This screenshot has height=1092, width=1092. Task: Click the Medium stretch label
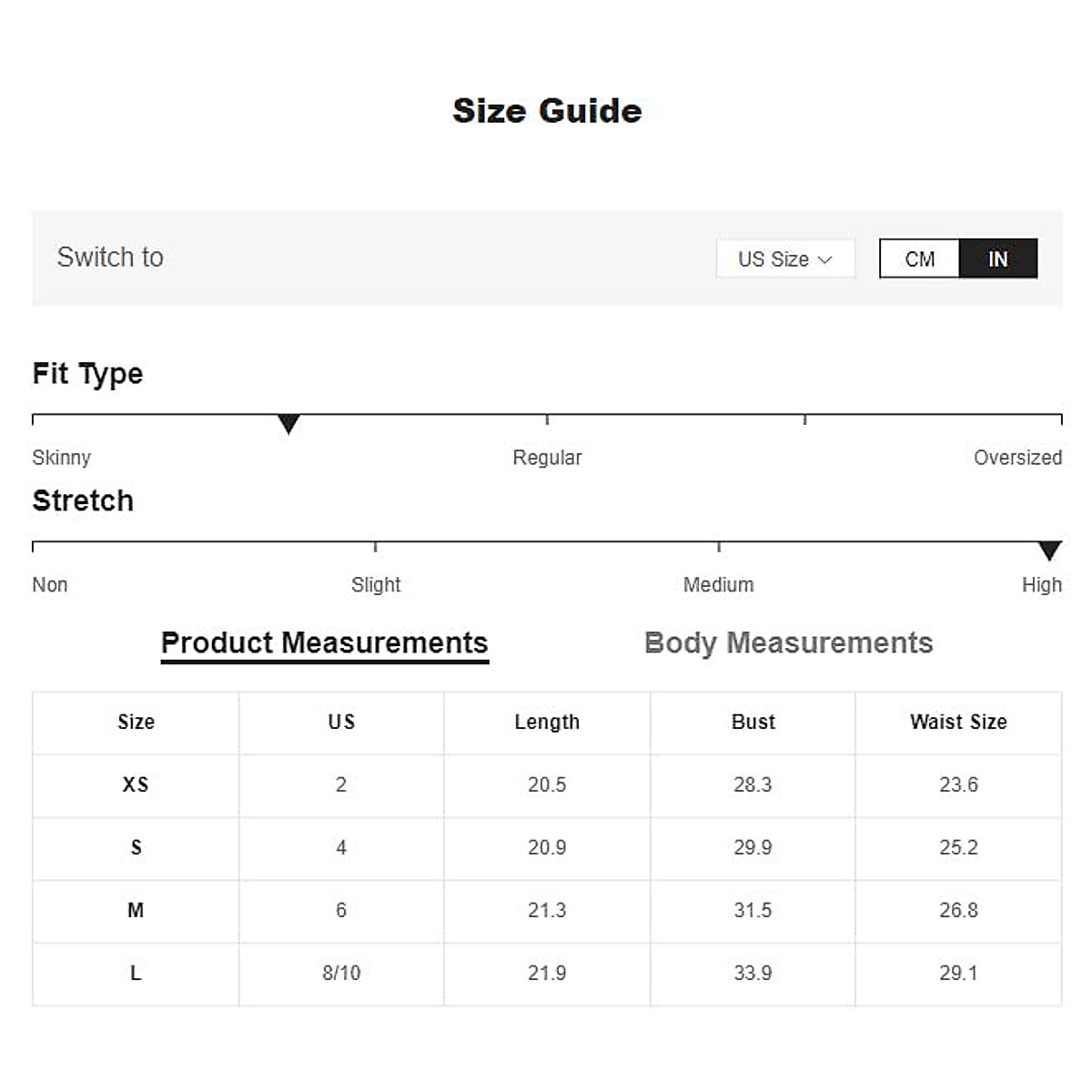point(718,585)
